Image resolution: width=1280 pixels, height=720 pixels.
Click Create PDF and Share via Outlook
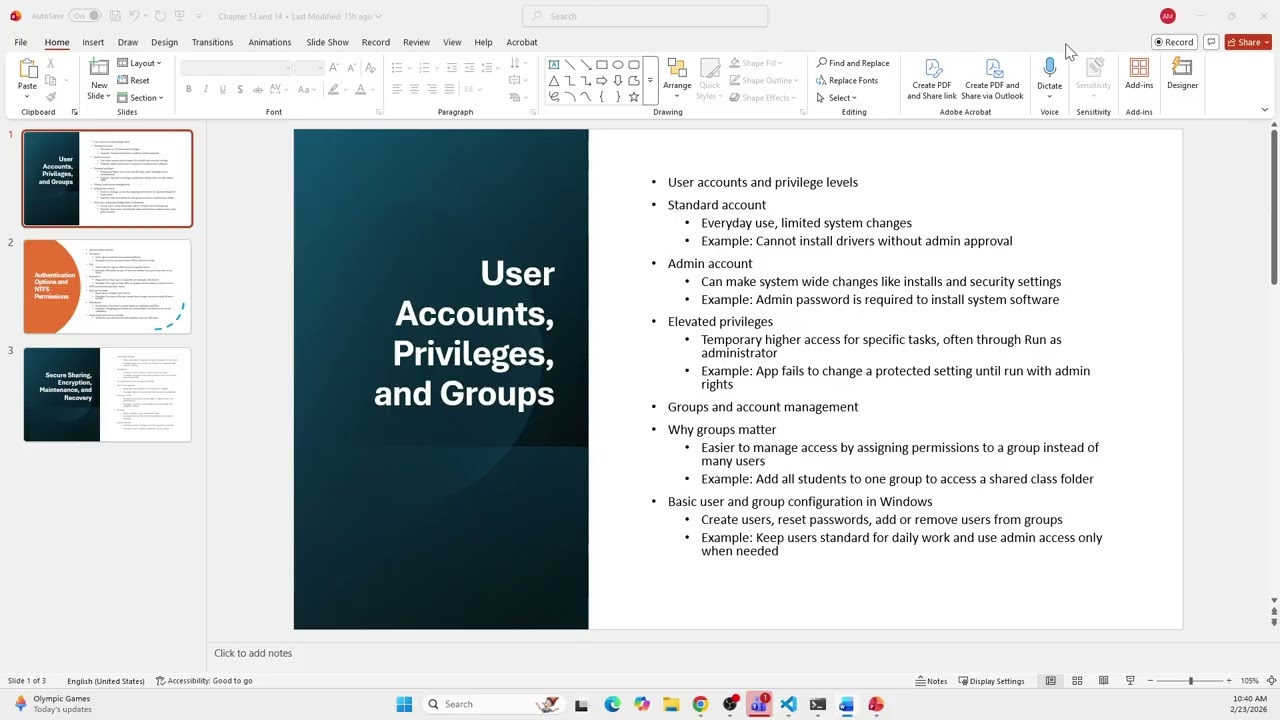click(x=992, y=79)
